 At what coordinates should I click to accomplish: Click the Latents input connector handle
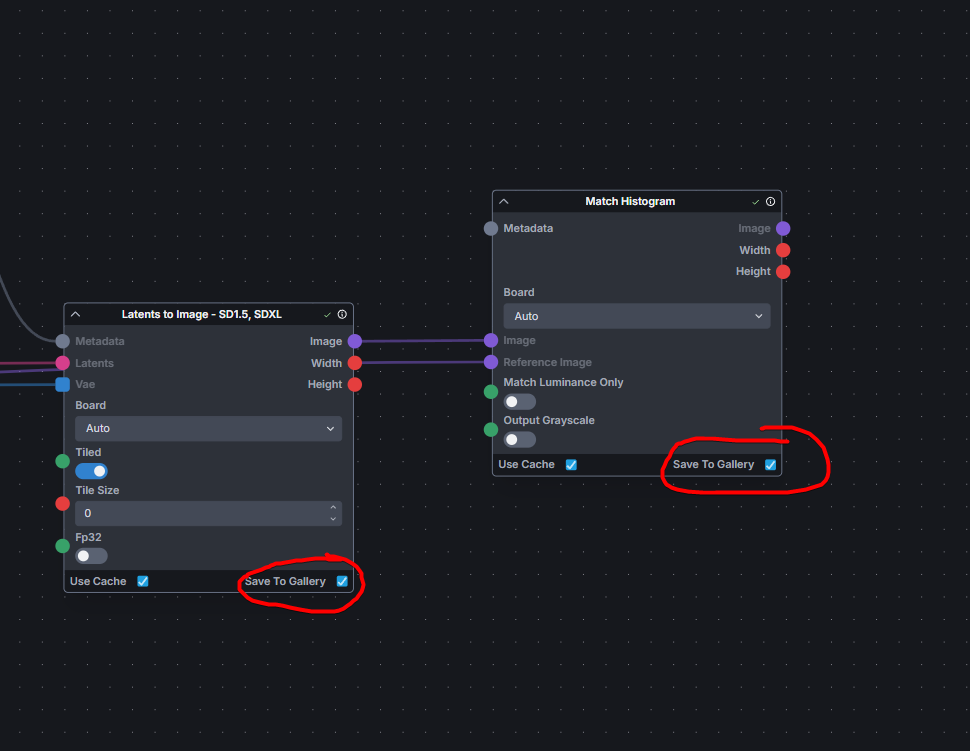pos(63,363)
